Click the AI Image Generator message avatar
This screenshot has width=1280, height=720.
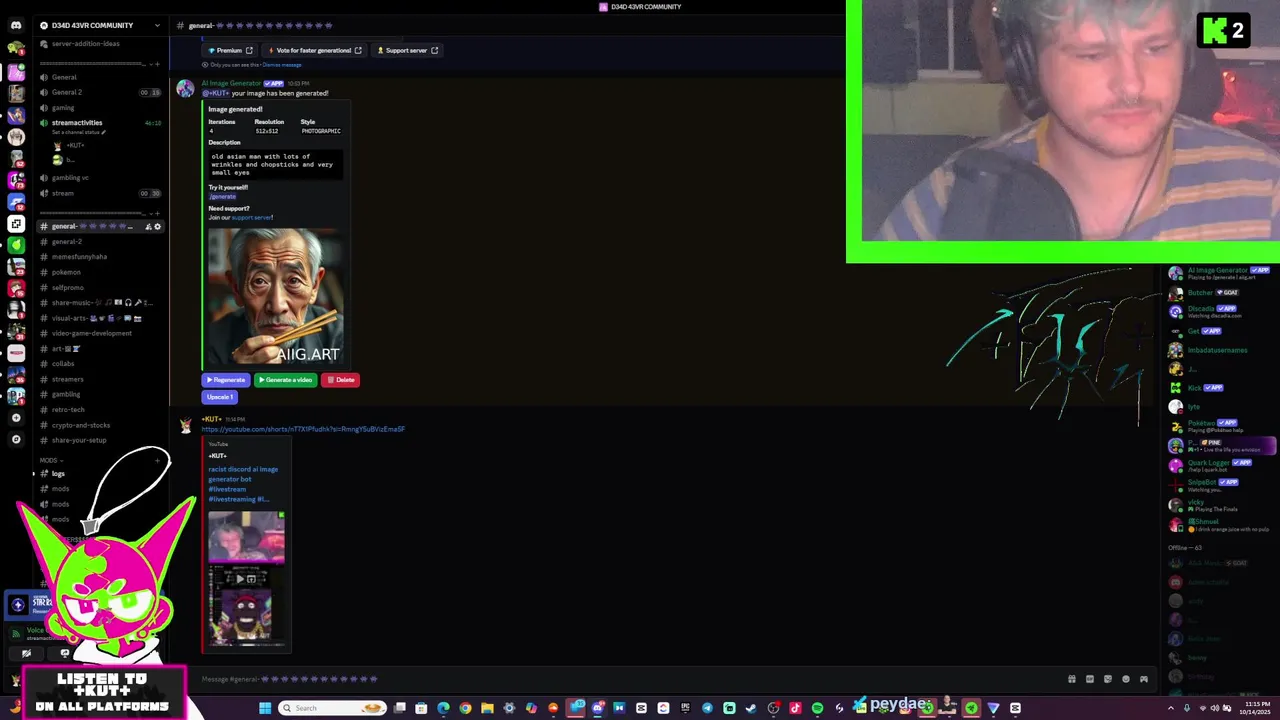[x=185, y=89]
